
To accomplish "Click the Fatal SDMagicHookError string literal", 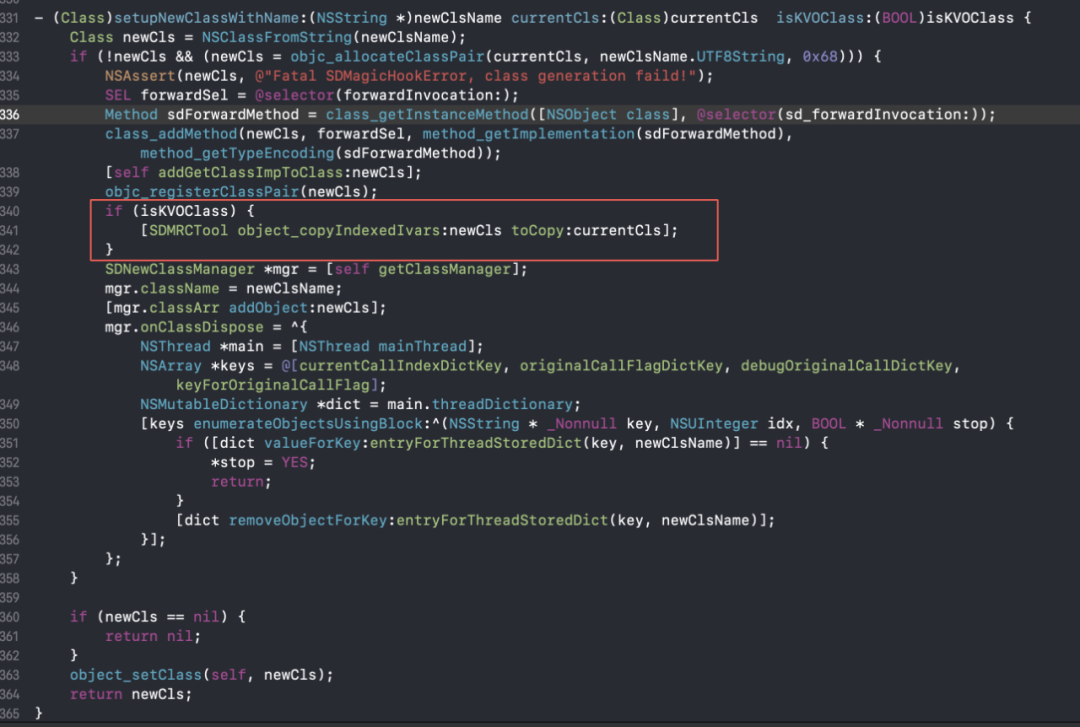I will [475, 76].
